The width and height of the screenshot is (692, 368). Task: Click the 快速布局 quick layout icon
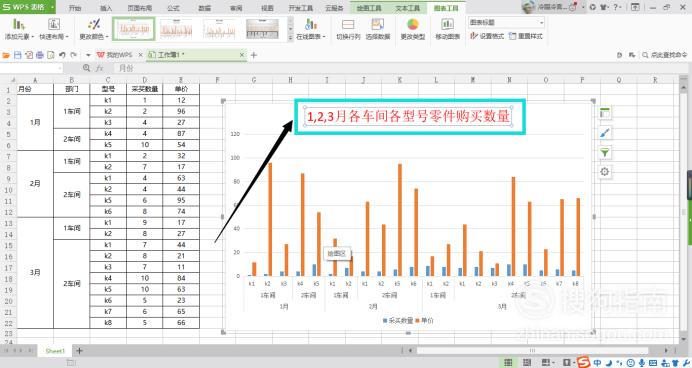click(x=54, y=25)
